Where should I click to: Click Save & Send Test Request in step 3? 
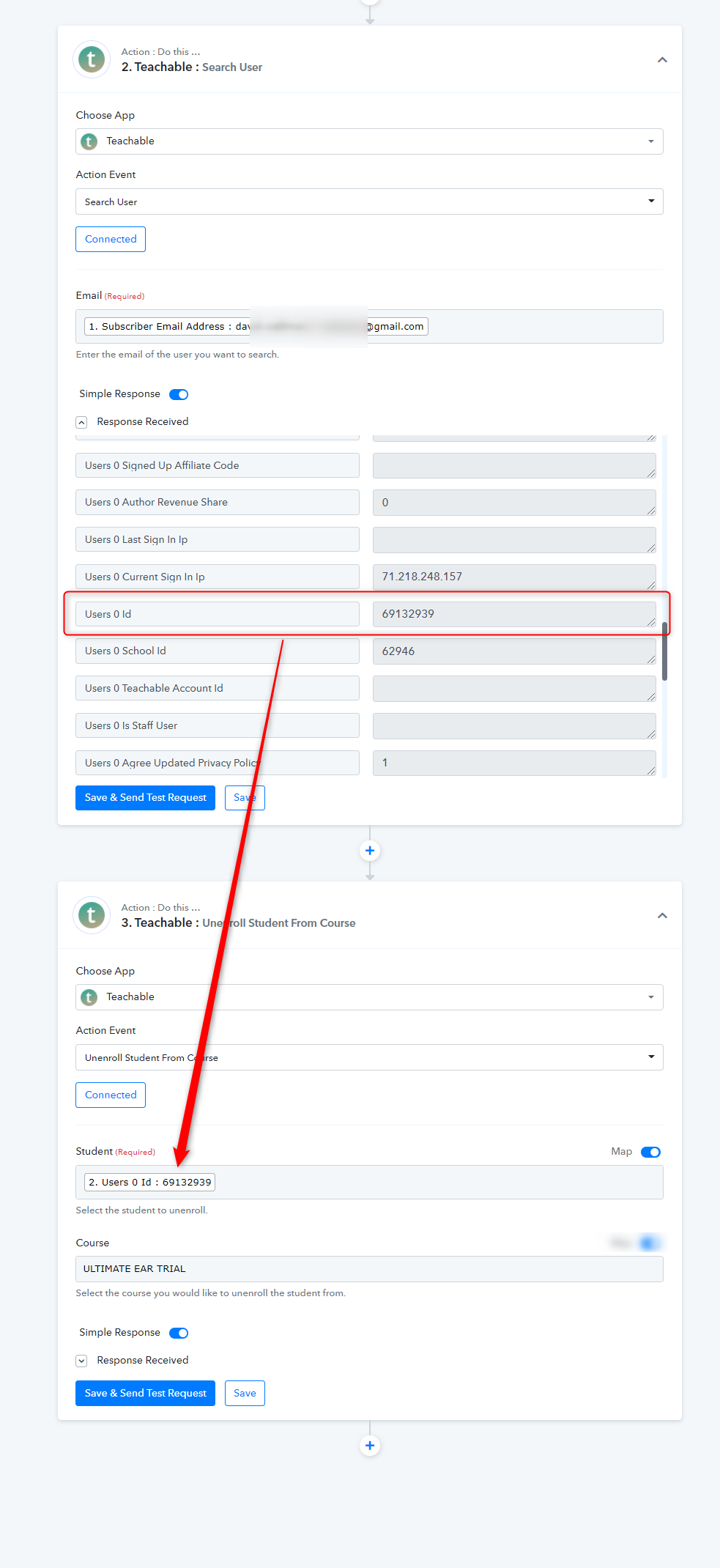pos(145,1394)
